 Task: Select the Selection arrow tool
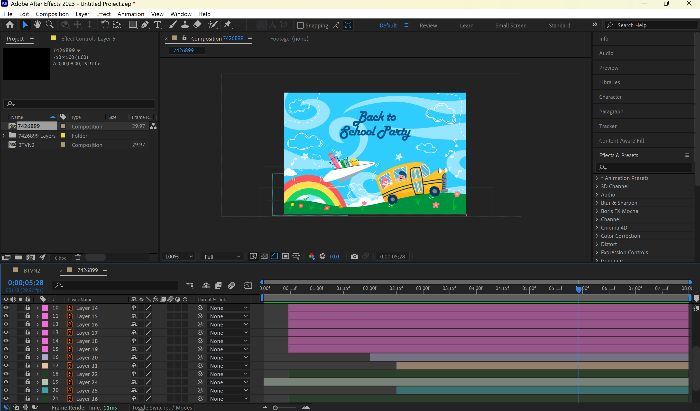(x=25, y=25)
